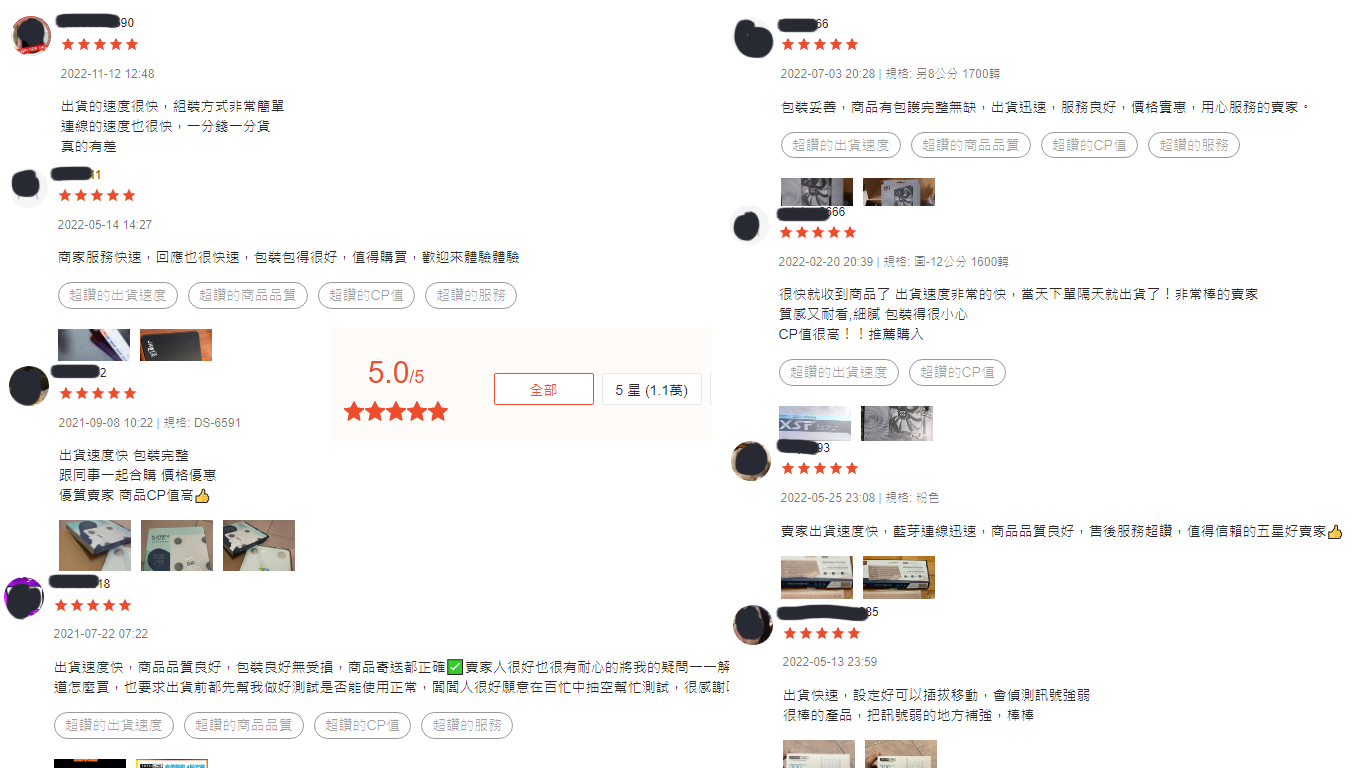
Task: Click avatar of reviewer dated 2022-05-14
Action: pos(29,187)
